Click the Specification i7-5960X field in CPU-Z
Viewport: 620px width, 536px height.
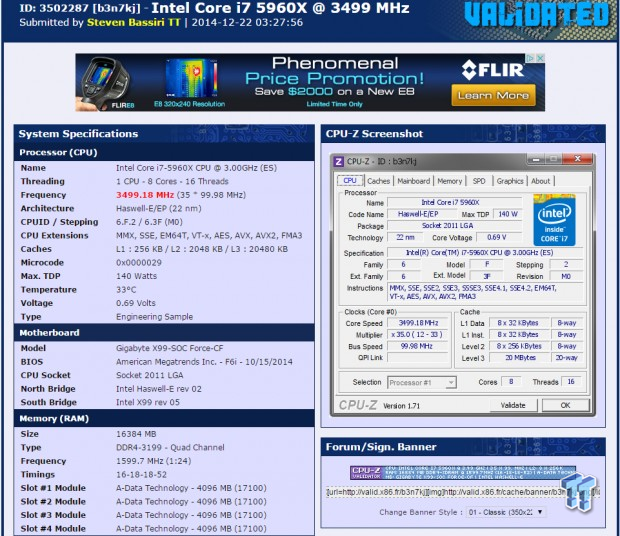(x=484, y=253)
